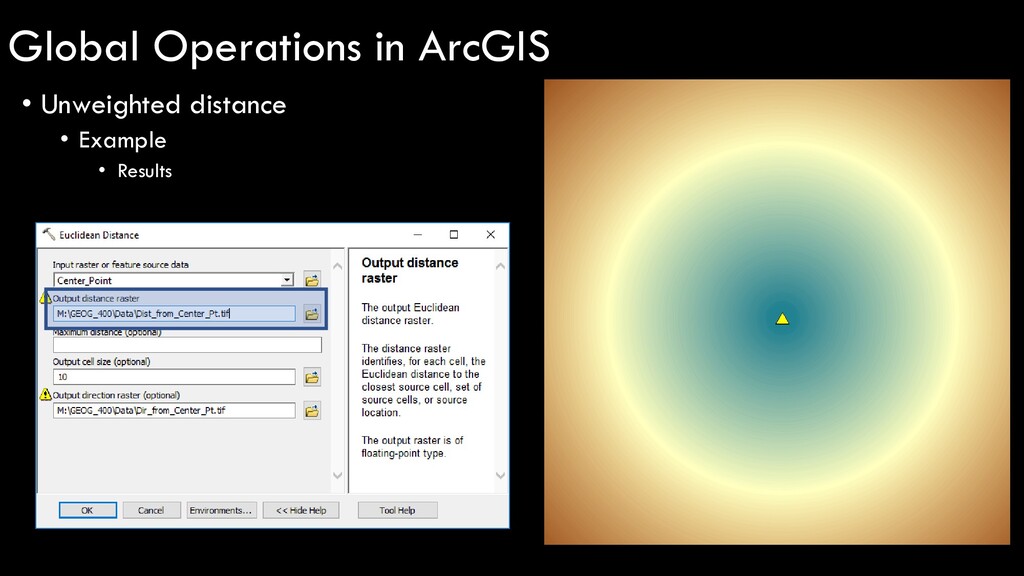1024x576 pixels.
Task: Browse for output cell size raster
Action: (x=312, y=377)
